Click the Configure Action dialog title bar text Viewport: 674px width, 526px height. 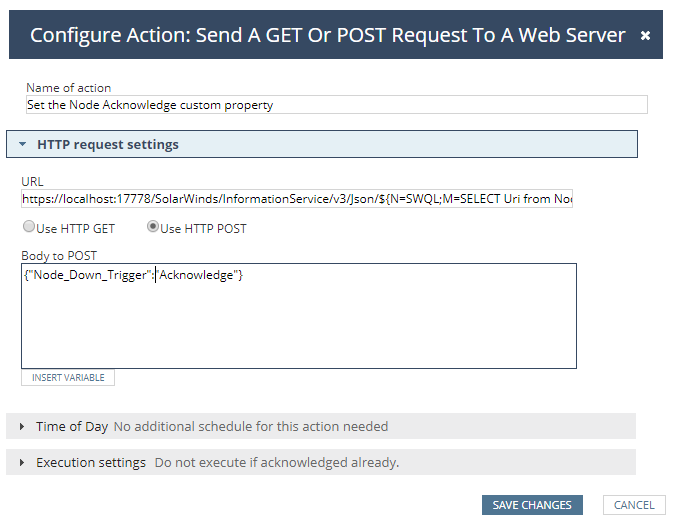[x=327, y=35]
